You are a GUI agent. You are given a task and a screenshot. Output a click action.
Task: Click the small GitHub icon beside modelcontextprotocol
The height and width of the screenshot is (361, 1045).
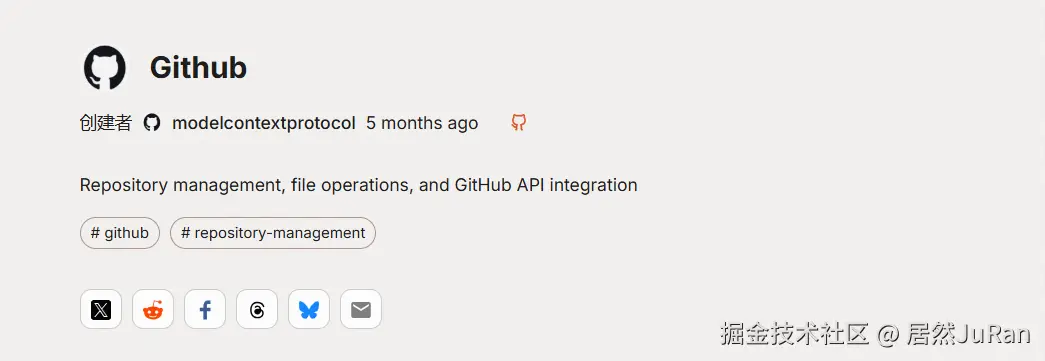(152, 123)
